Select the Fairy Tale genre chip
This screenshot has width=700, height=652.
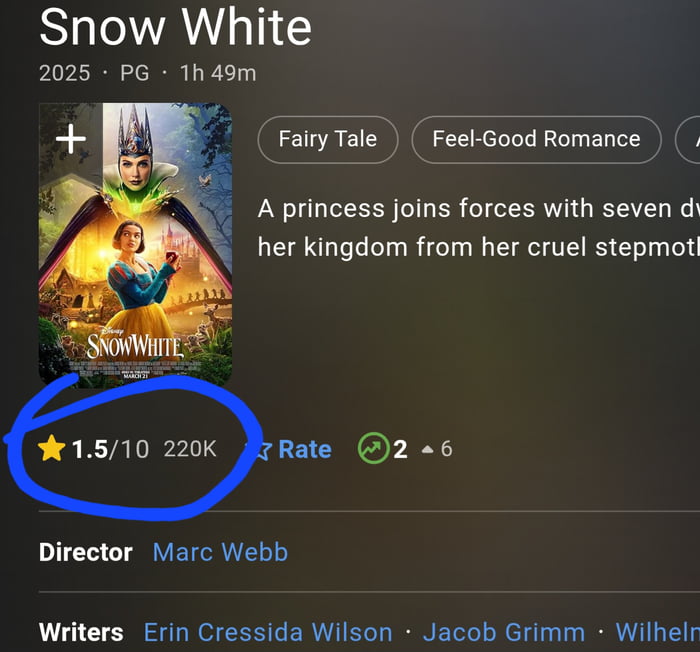point(327,139)
